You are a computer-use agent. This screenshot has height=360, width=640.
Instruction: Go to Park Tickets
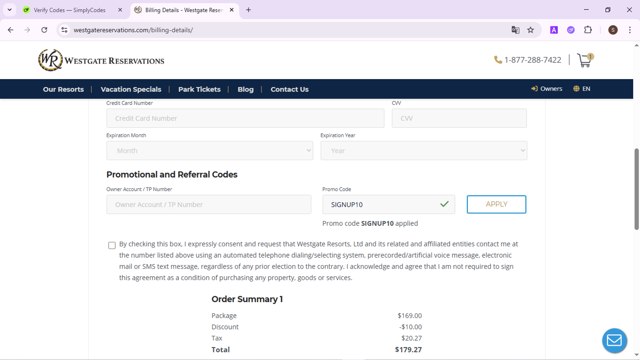click(x=199, y=89)
